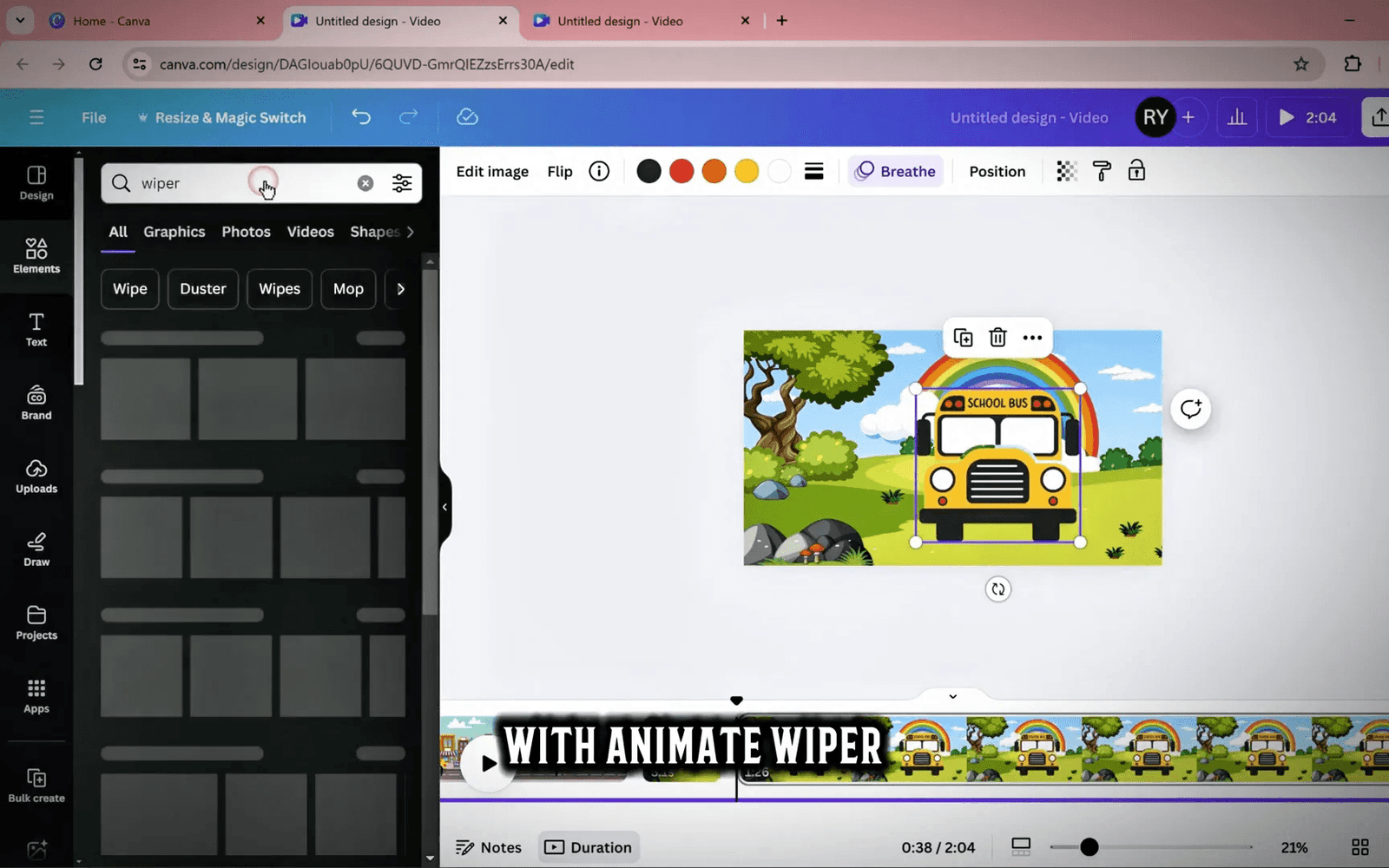Open the Apps sidebar panel
The height and width of the screenshot is (868, 1389).
pos(36,696)
